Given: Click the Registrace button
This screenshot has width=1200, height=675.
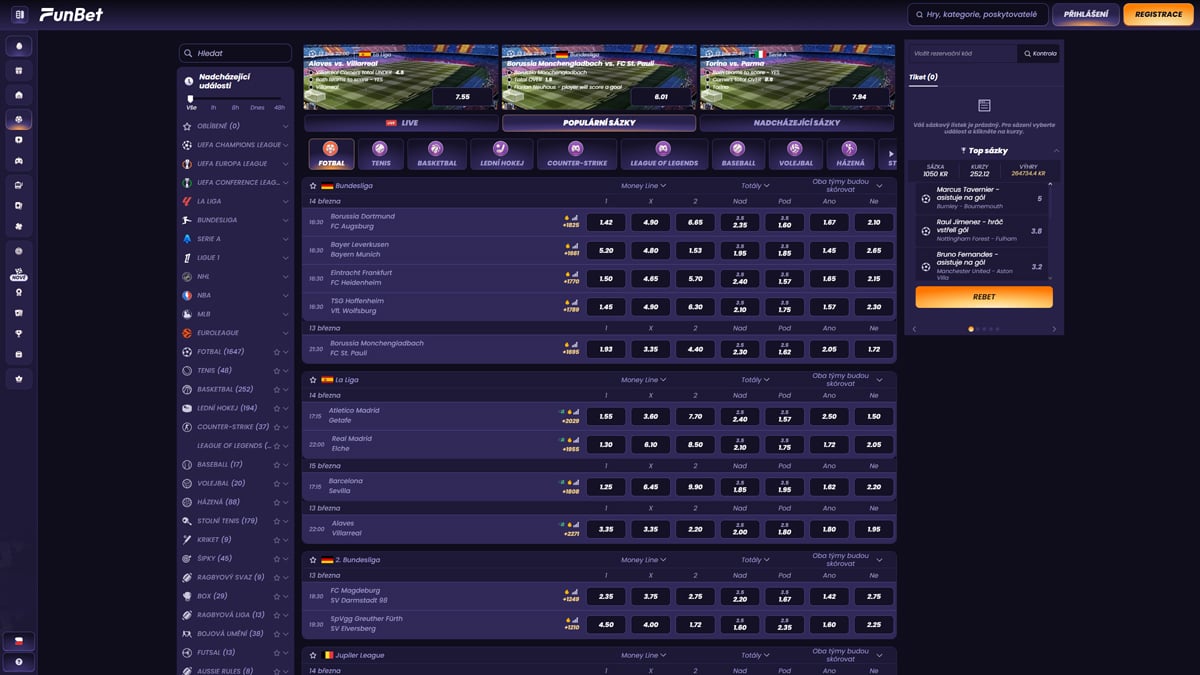Looking at the screenshot, I should click(x=1158, y=15).
